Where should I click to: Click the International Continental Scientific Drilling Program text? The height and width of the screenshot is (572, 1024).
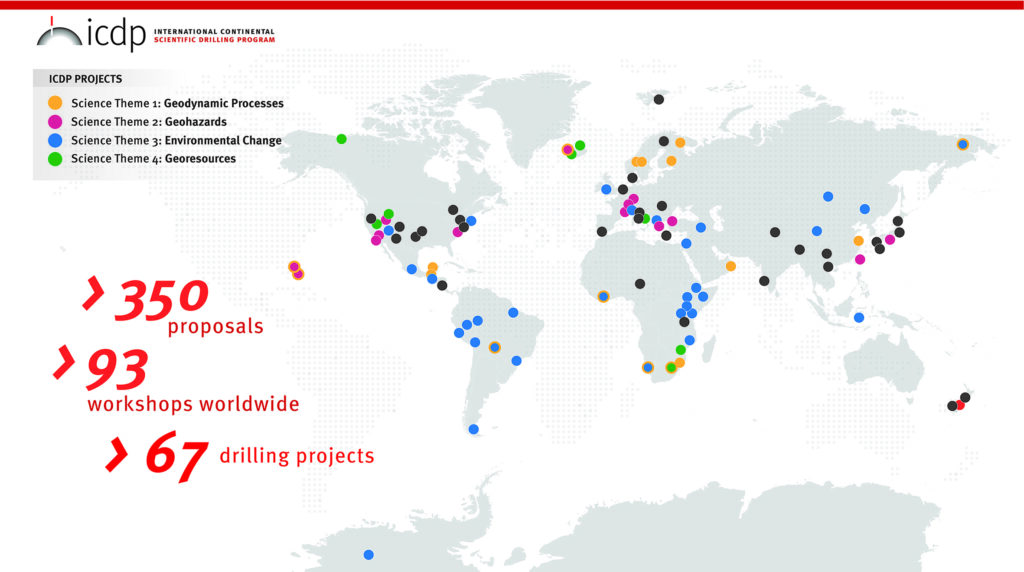click(214, 35)
